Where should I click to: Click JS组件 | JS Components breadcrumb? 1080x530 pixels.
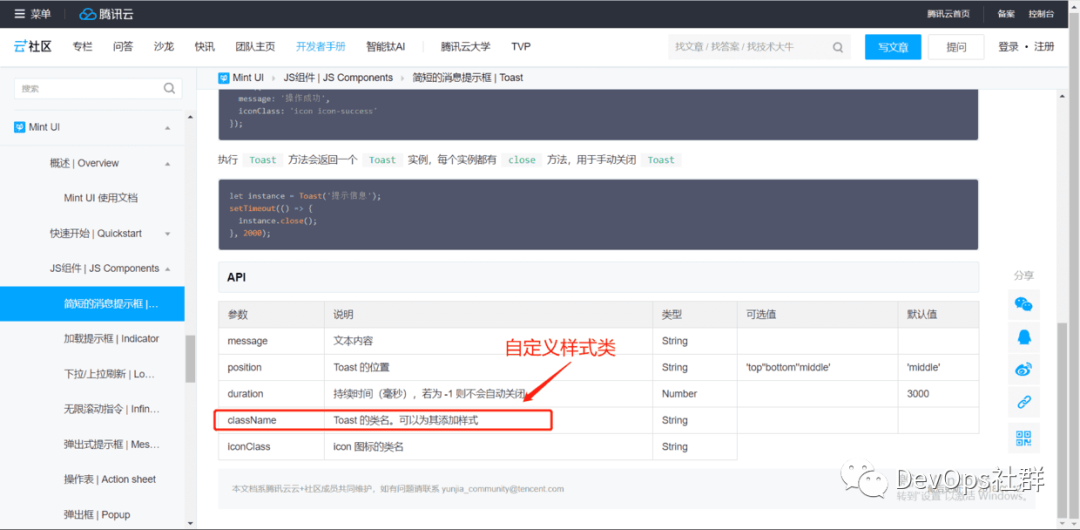(338, 78)
